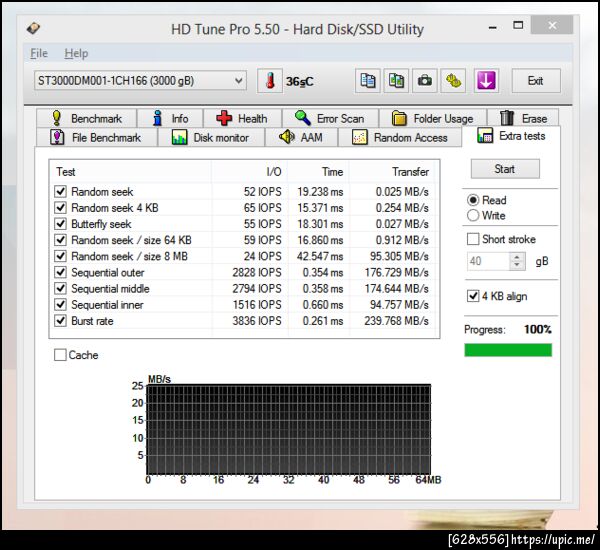Click the Time column header
This screenshot has height=550, width=600.
[x=318, y=172]
